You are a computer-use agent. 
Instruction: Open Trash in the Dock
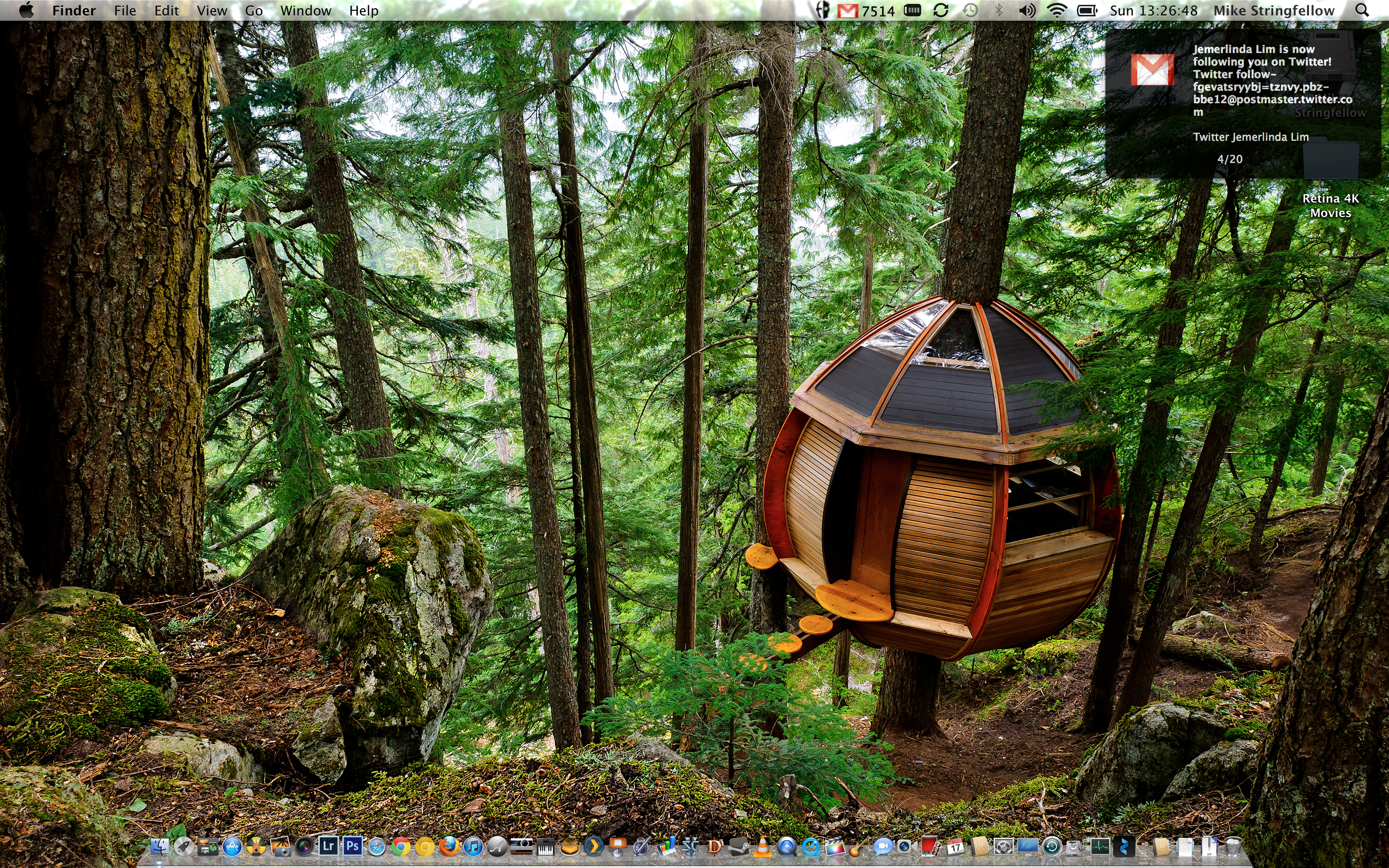click(x=1233, y=847)
